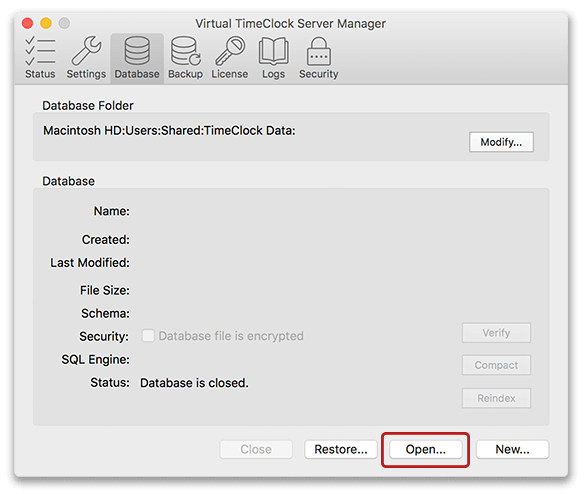The width and height of the screenshot is (584, 494).
Task: Click the 'Database is closed.' status text
Action: coord(194,383)
